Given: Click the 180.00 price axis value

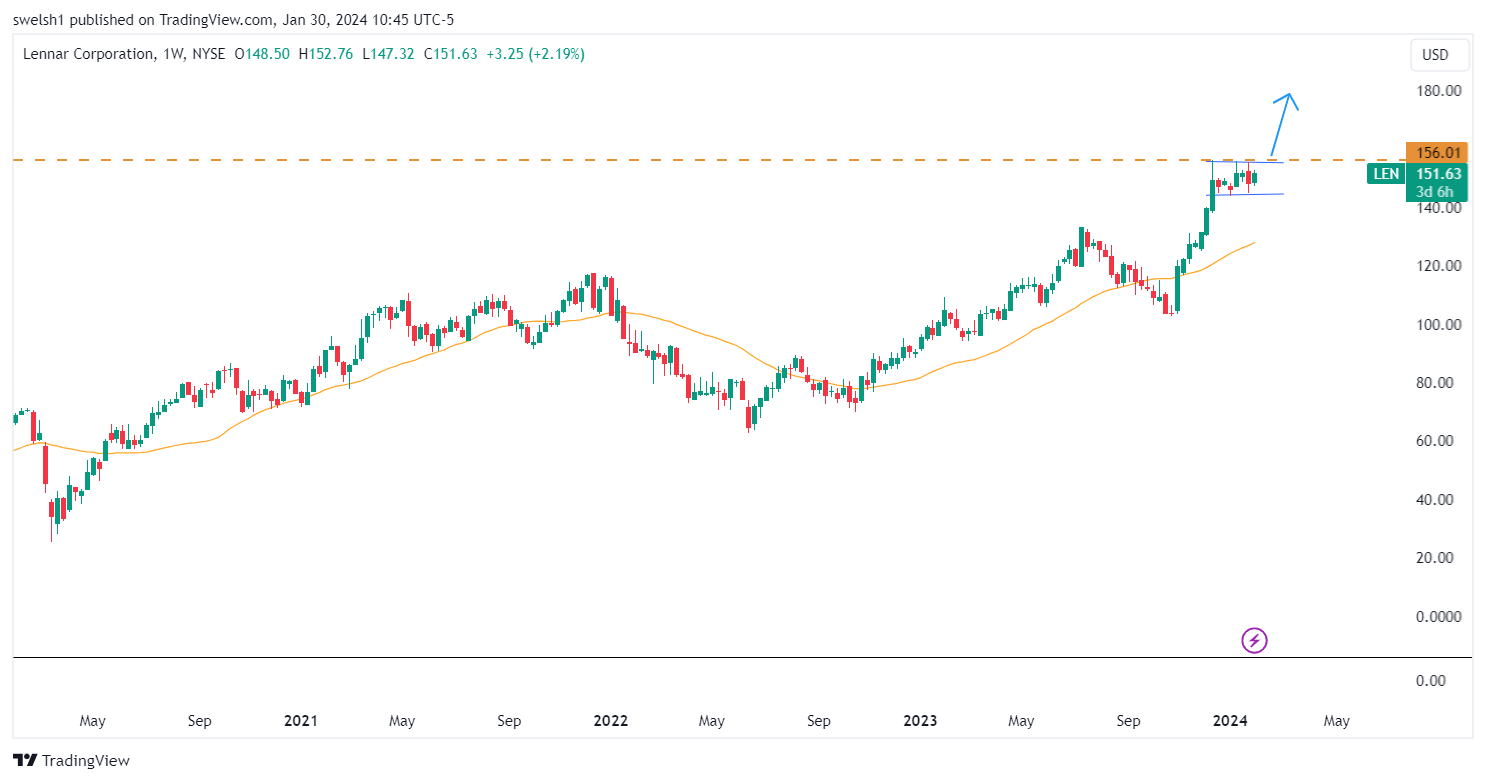Looking at the screenshot, I should click(x=1438, y=91).
